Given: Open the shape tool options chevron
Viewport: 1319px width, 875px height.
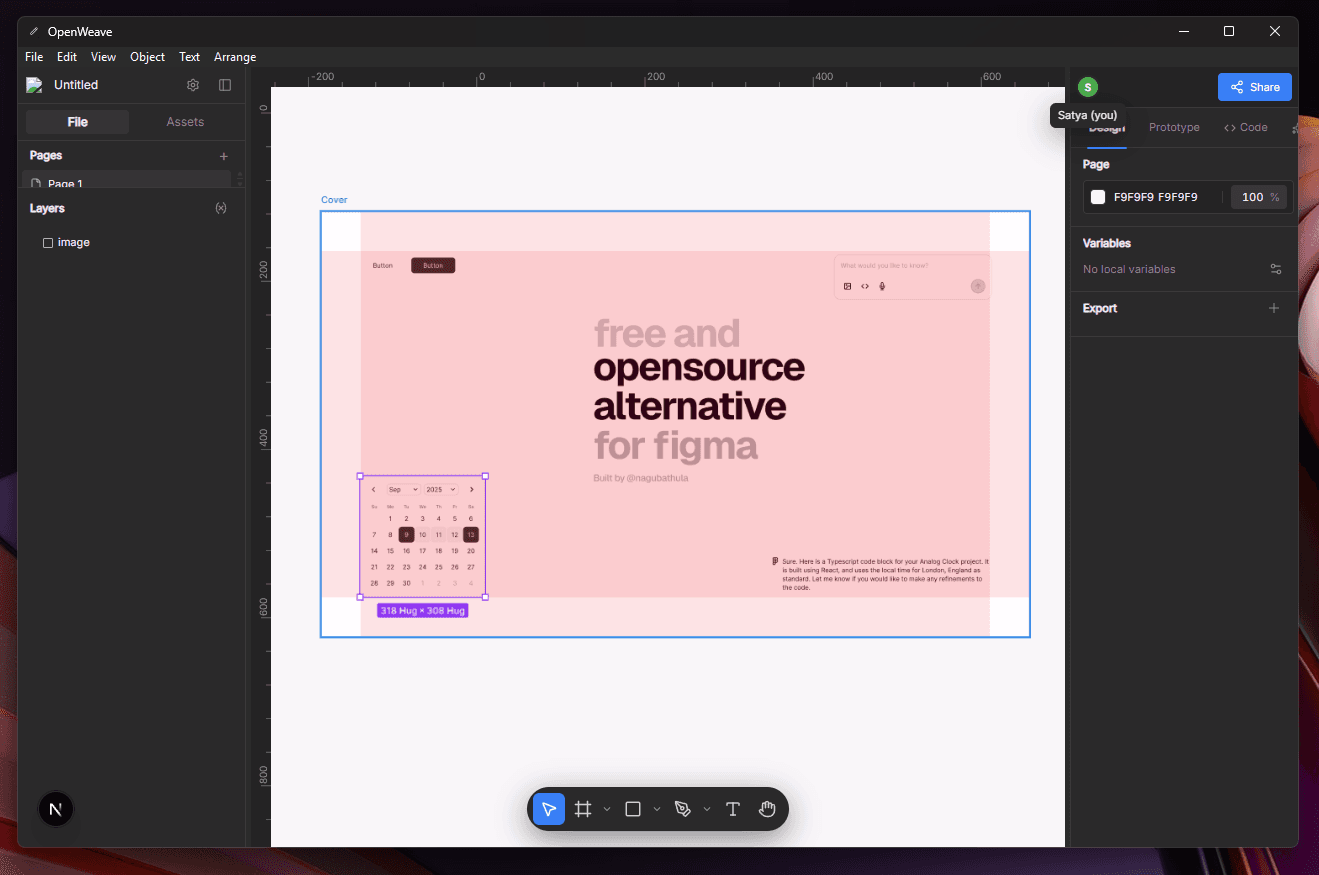Looking at the screenshot, I should click(657, 809).
